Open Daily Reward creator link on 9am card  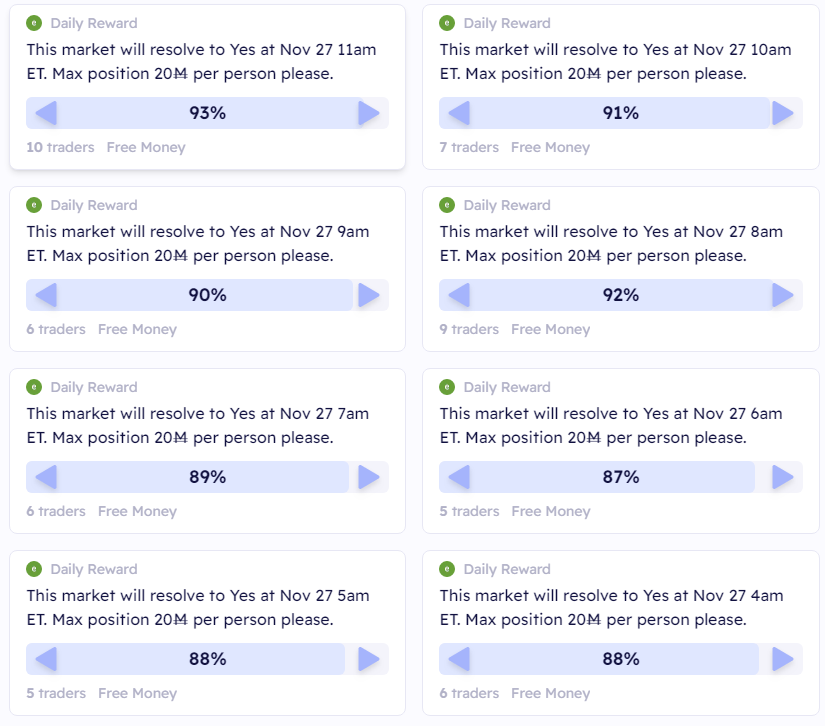(94, 205)
